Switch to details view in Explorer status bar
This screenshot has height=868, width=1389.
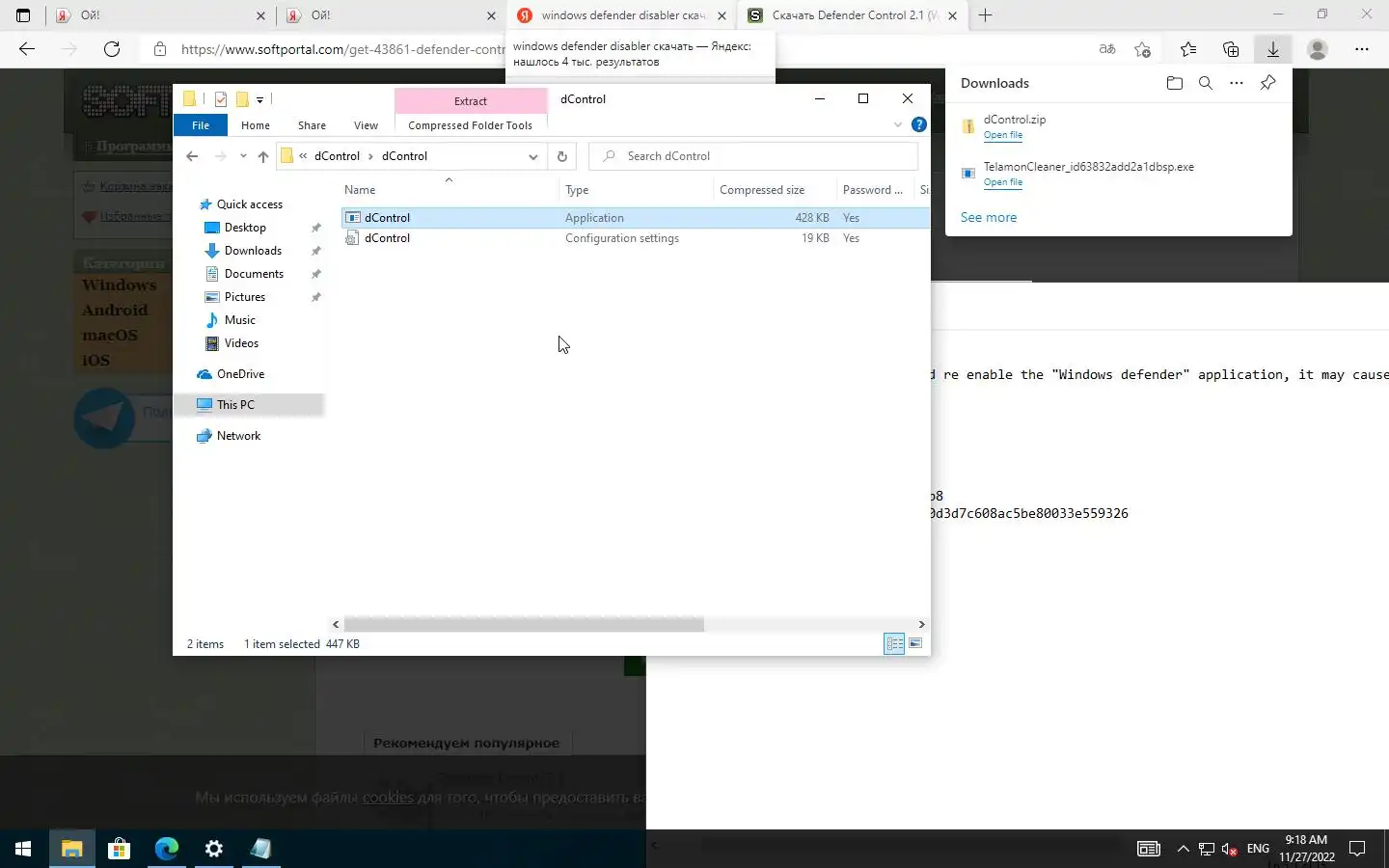point(894,643)
